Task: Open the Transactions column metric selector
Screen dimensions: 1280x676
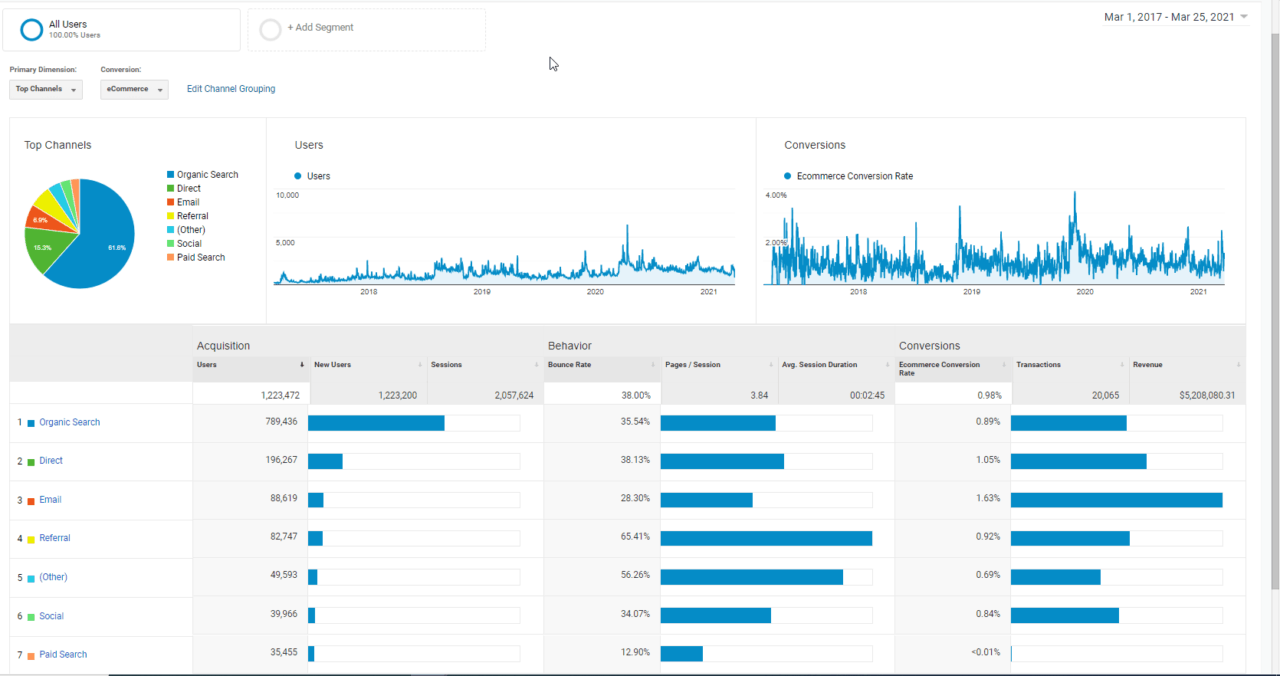Action: (x=1121, y=365)
